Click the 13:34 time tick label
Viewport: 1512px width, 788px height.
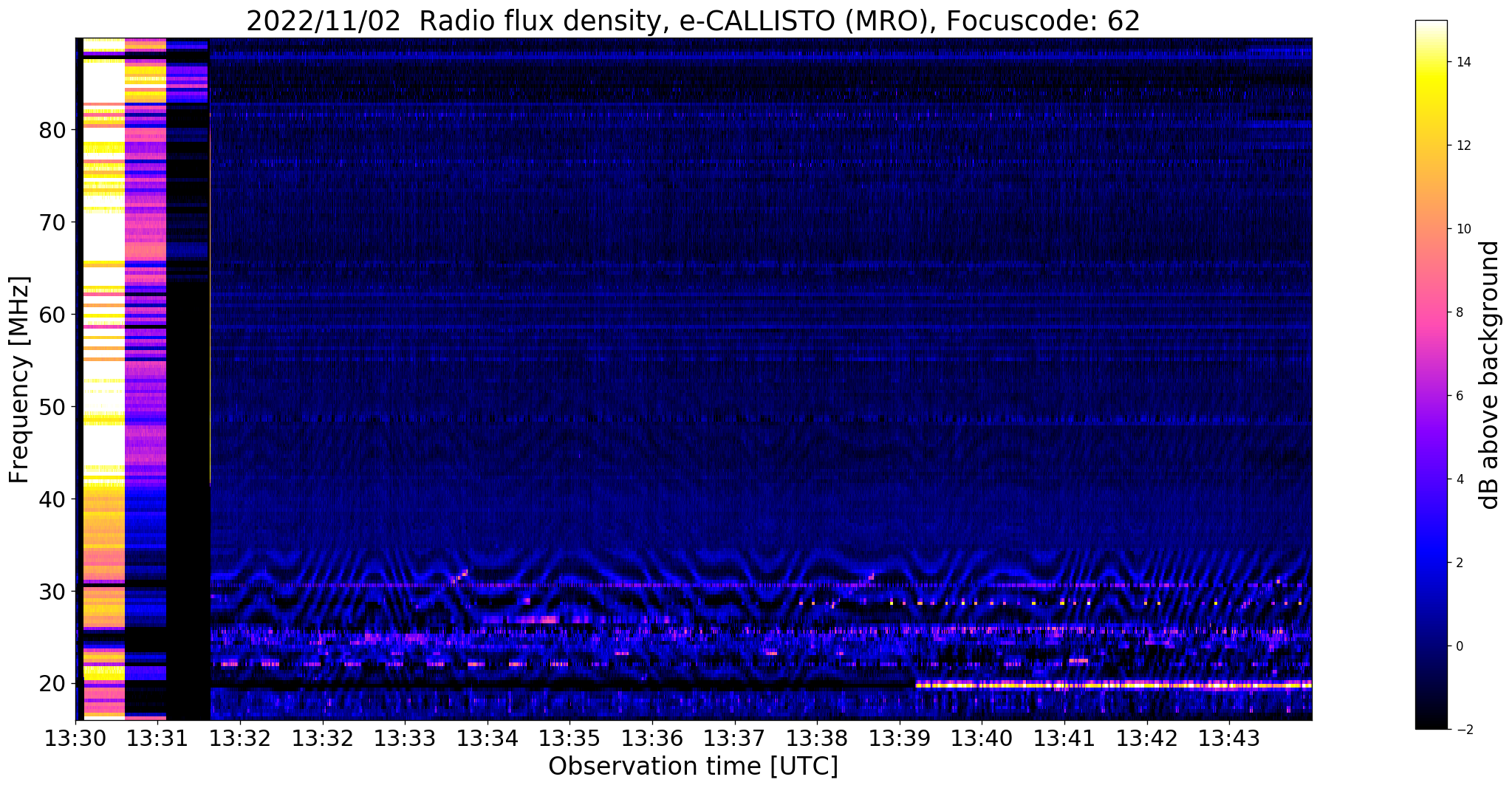(x=488, y=739)
